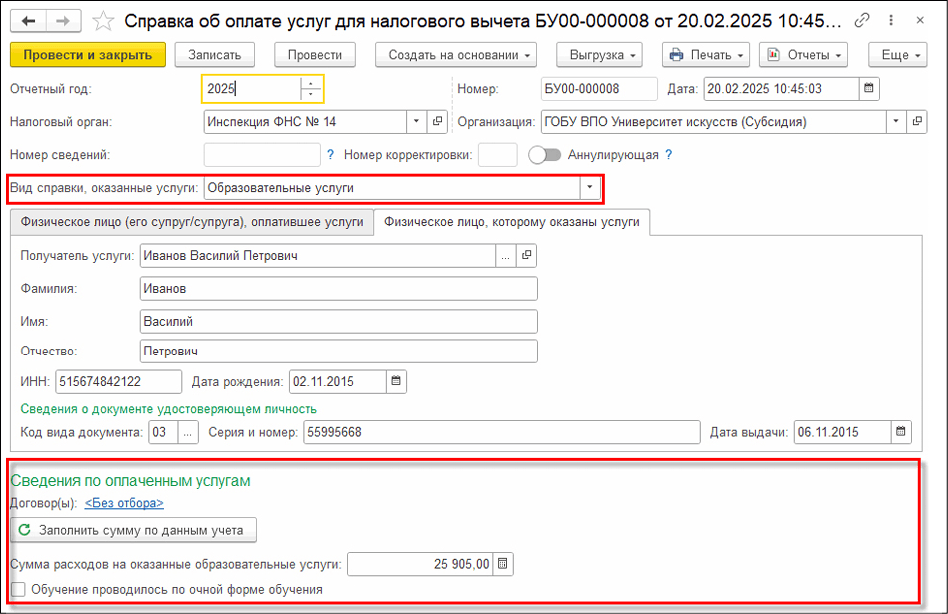Open the Без отбора contracts link
Screen dimensions: 948x614
click(x=124, y=504)
